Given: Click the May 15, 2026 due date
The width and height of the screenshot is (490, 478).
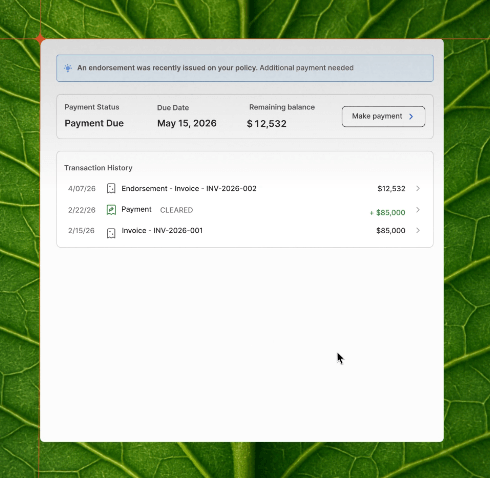Looking at the screenshot, I should tap(187, 123).
